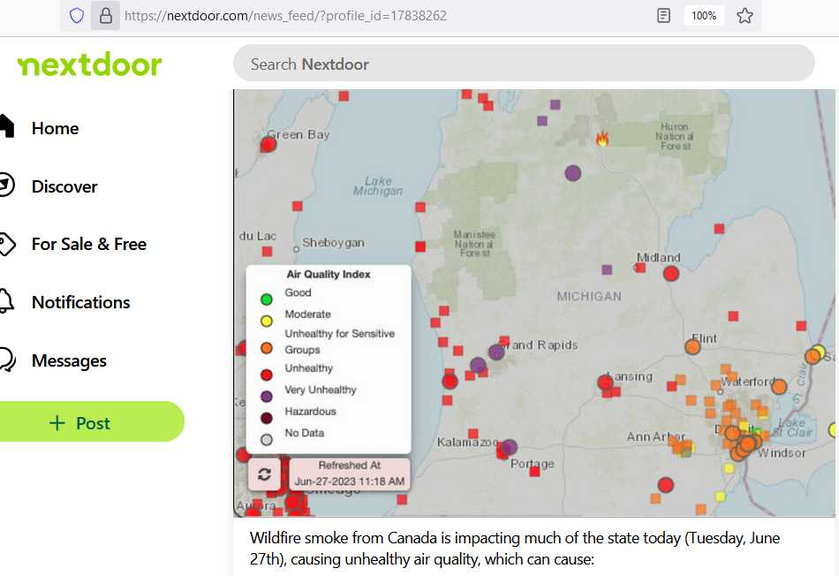Click the Windsor city label
839x576 pixels.
(782, 453)
